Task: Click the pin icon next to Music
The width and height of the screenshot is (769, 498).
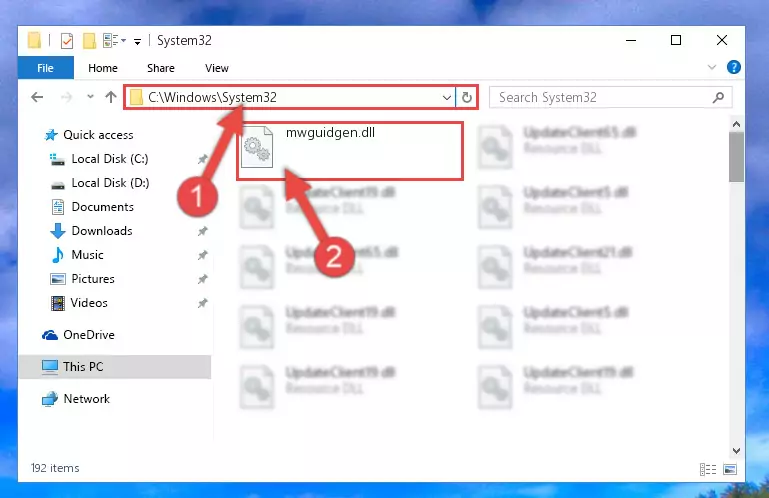Action: click(x=203, y=255)
